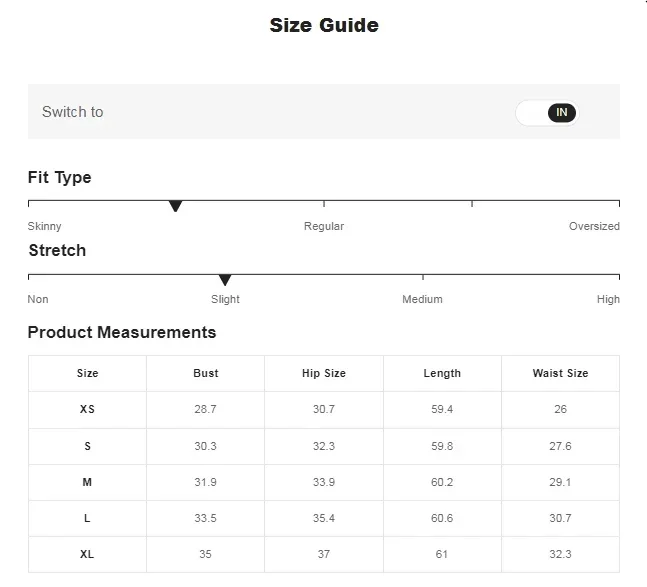The image size is (647, 587).
Task: Select the XL size row label
Action: click(88, 554)
